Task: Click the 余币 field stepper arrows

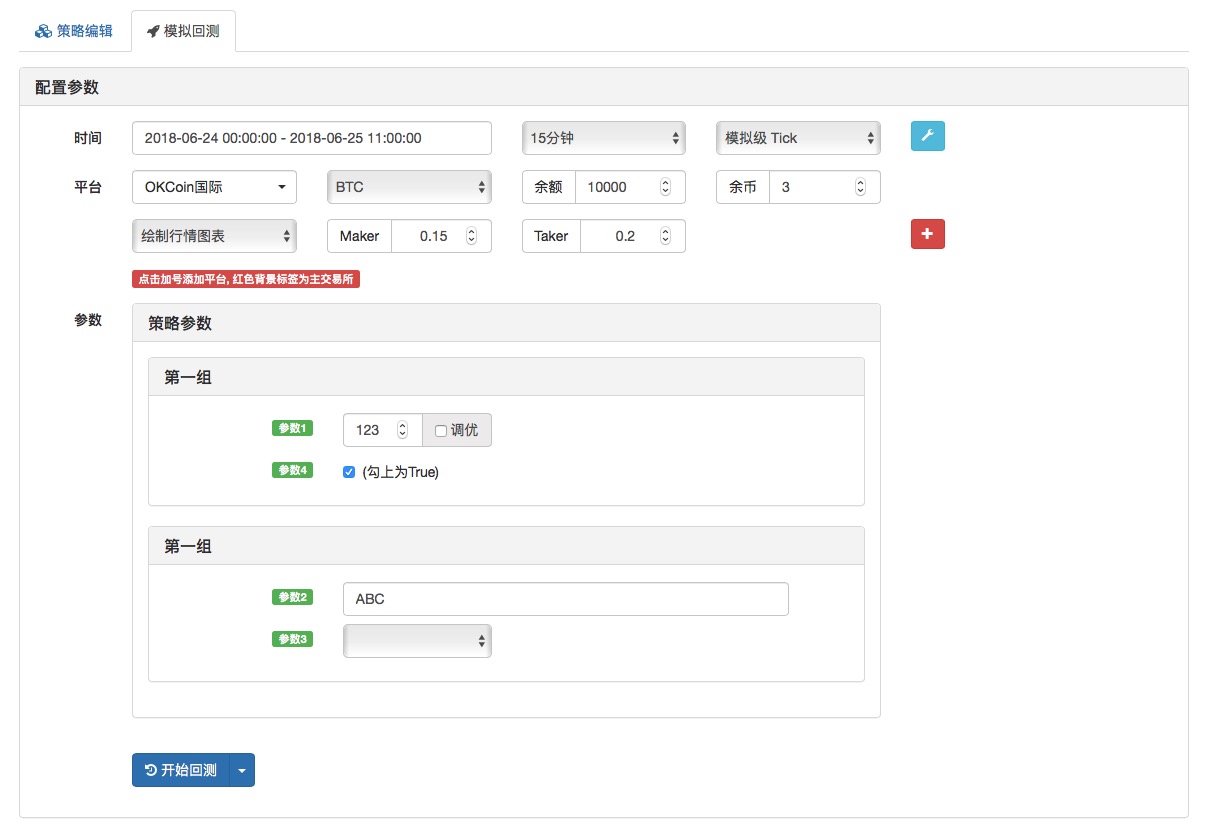Action: 861,187
